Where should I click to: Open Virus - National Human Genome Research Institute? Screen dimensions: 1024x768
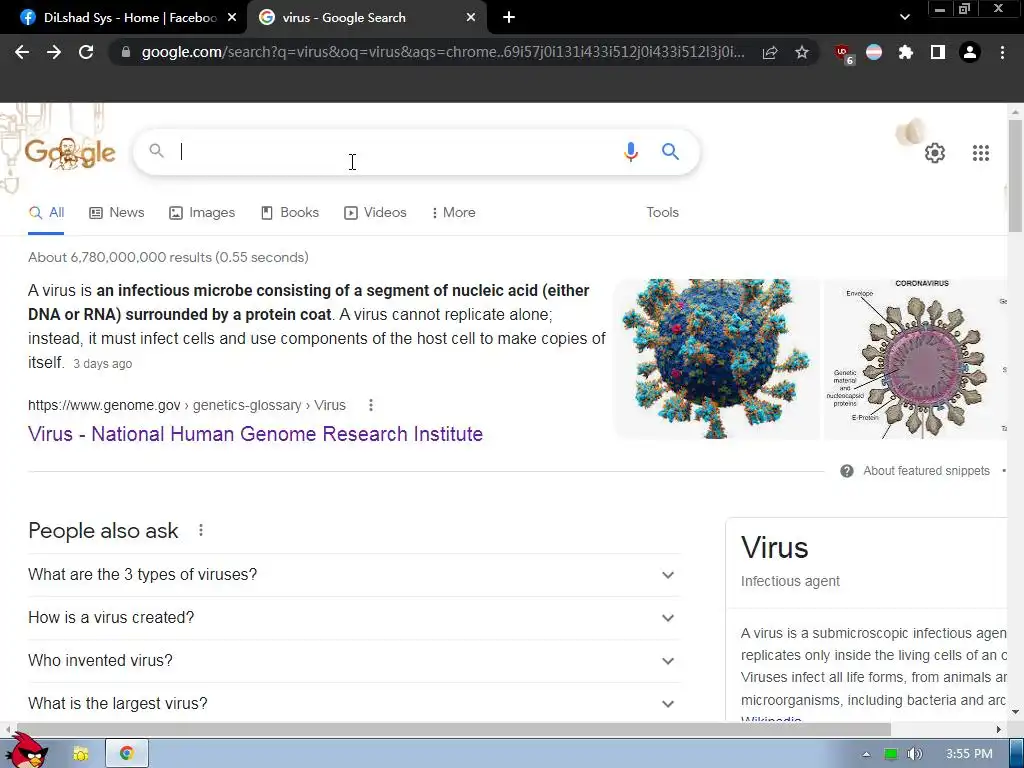tap(255, 434)
